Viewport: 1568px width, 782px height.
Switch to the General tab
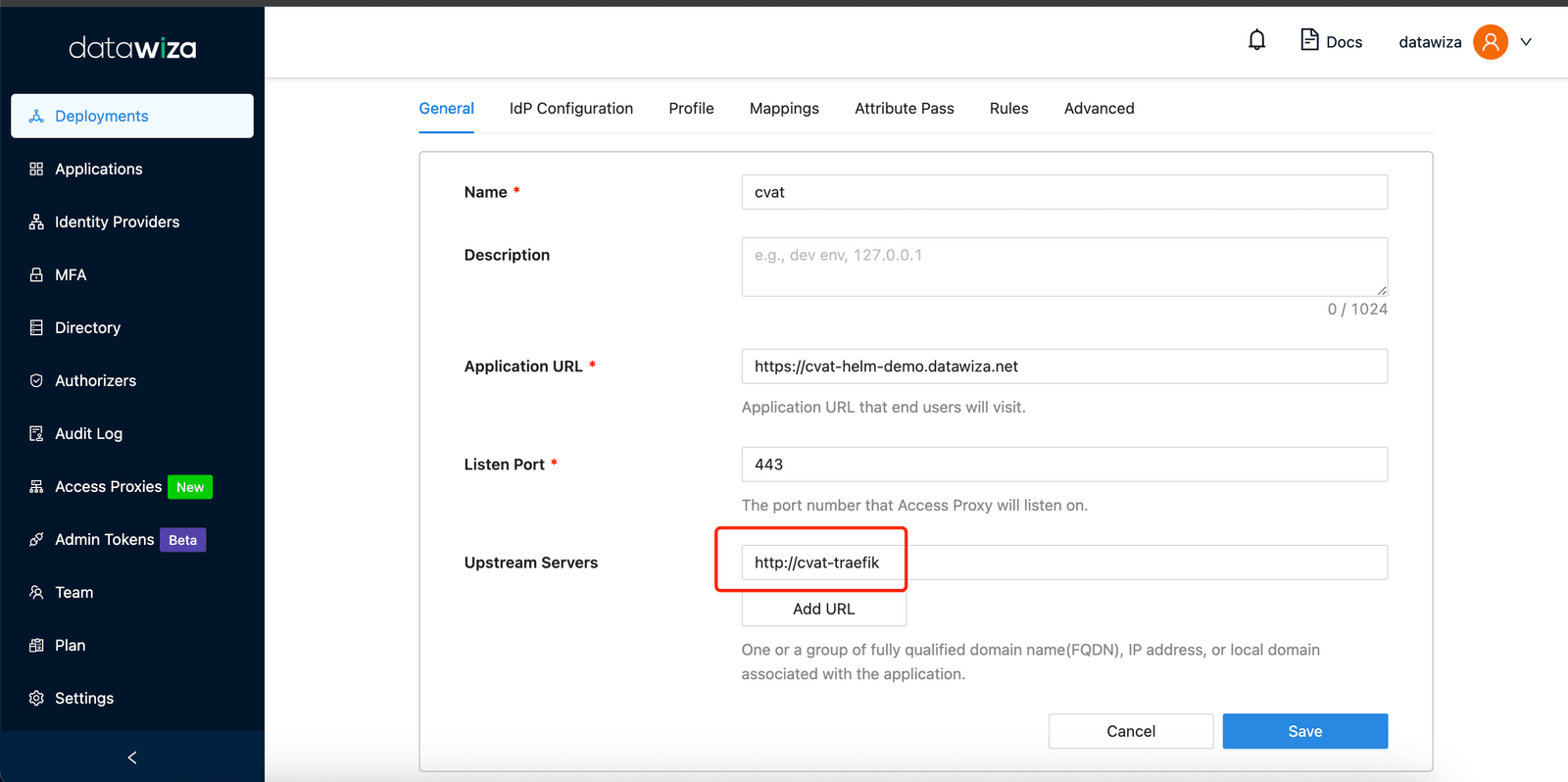[x=447, y=108]
